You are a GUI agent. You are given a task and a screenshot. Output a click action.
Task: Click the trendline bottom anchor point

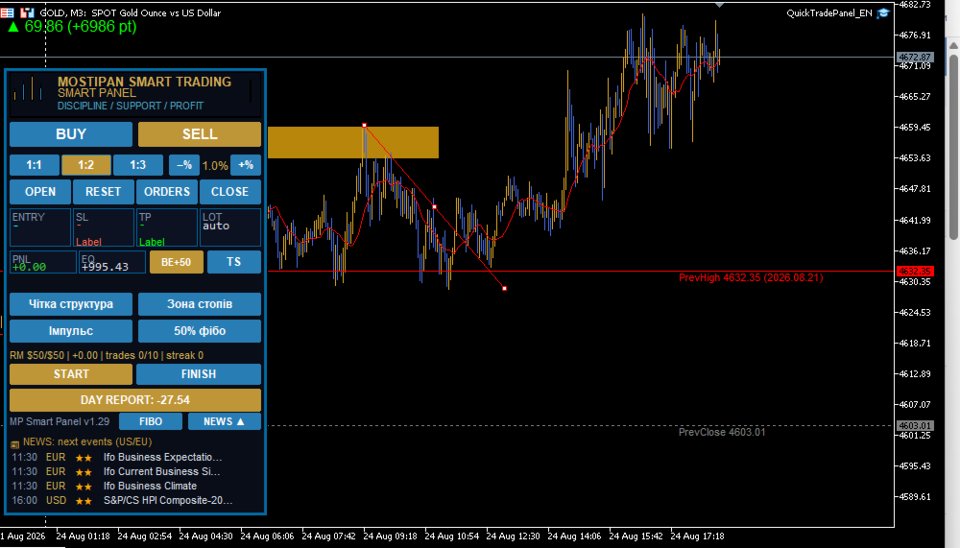[x=504, y=288]
